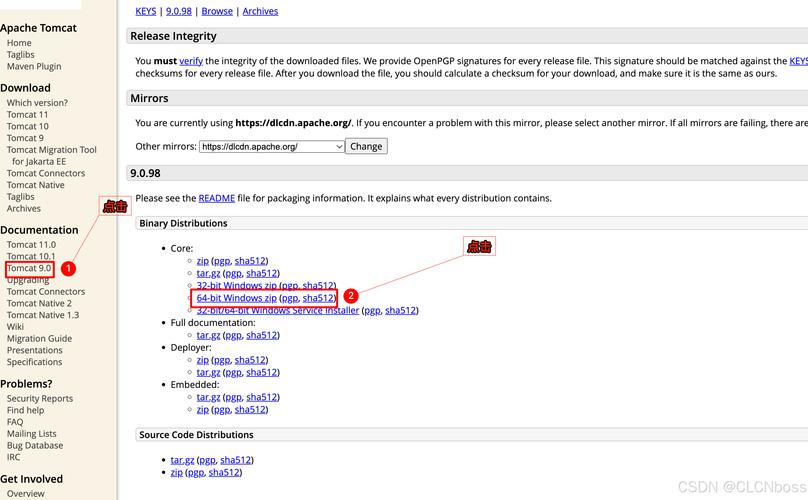Open Migration Guide in Documentation sidebar
Image resolution: width=808 pixels, height=500 pixels.
(x=39, y=339)
